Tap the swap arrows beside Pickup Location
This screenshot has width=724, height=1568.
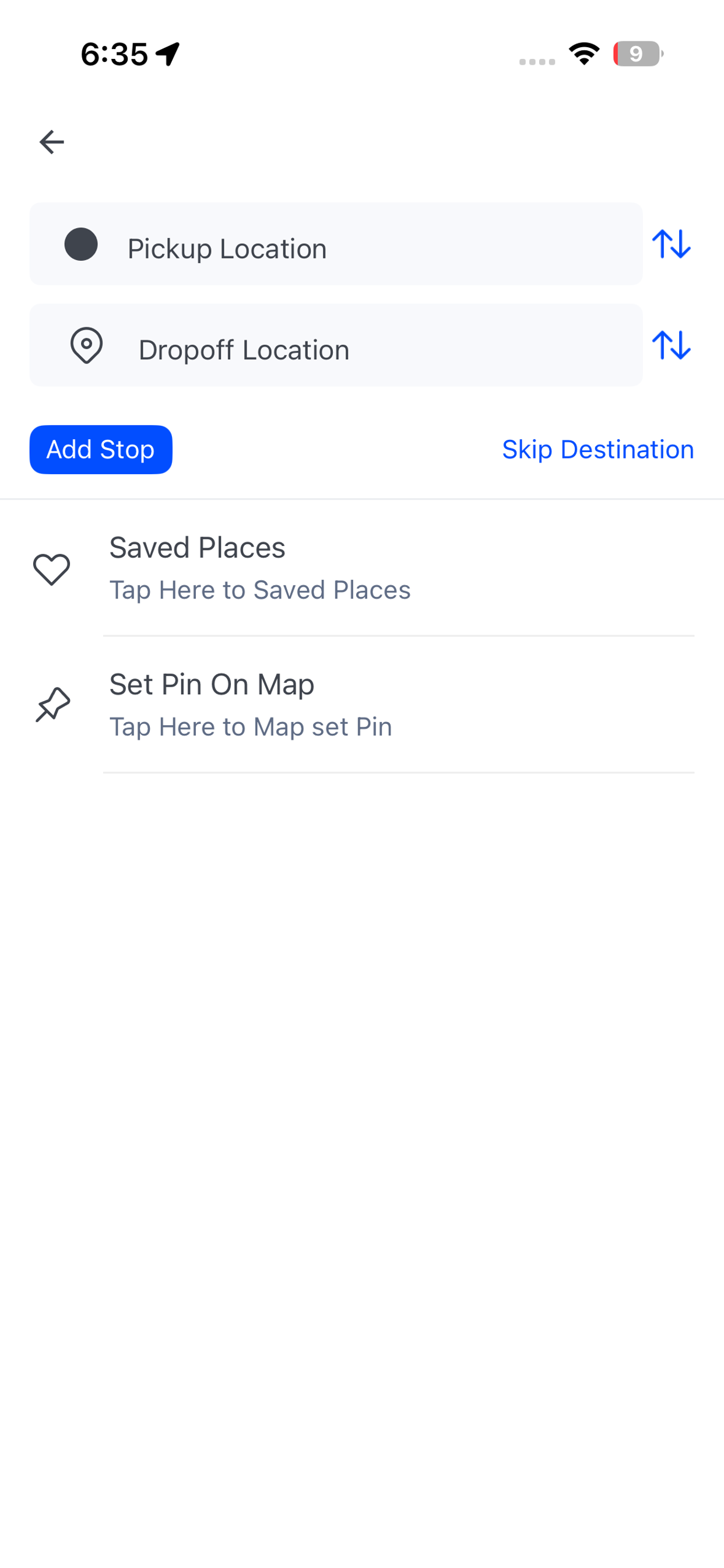tap(671, 244)
